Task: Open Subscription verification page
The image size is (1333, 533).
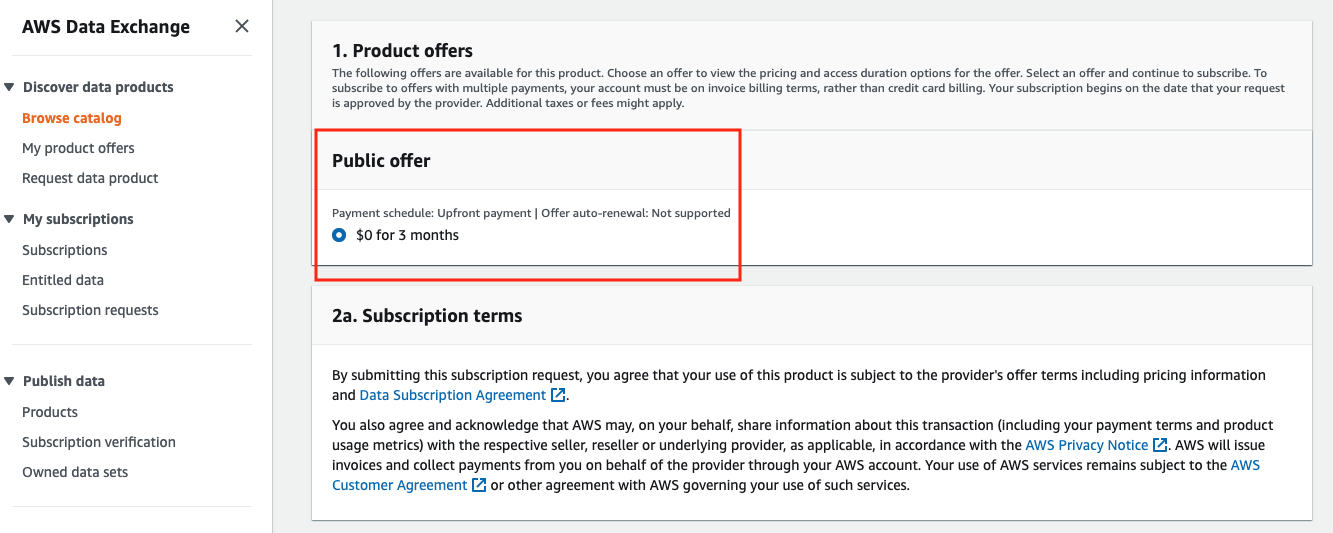Action: (99, 442)
